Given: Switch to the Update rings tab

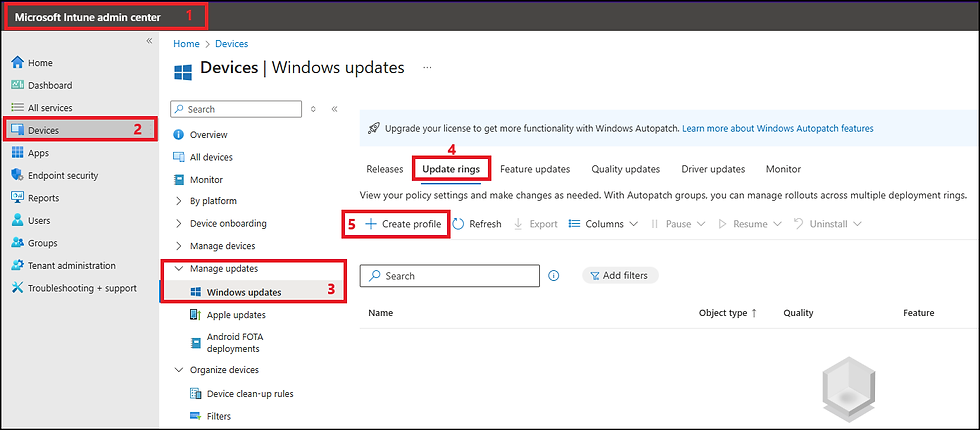Looking at the screenshot, I should pos(451,169).
